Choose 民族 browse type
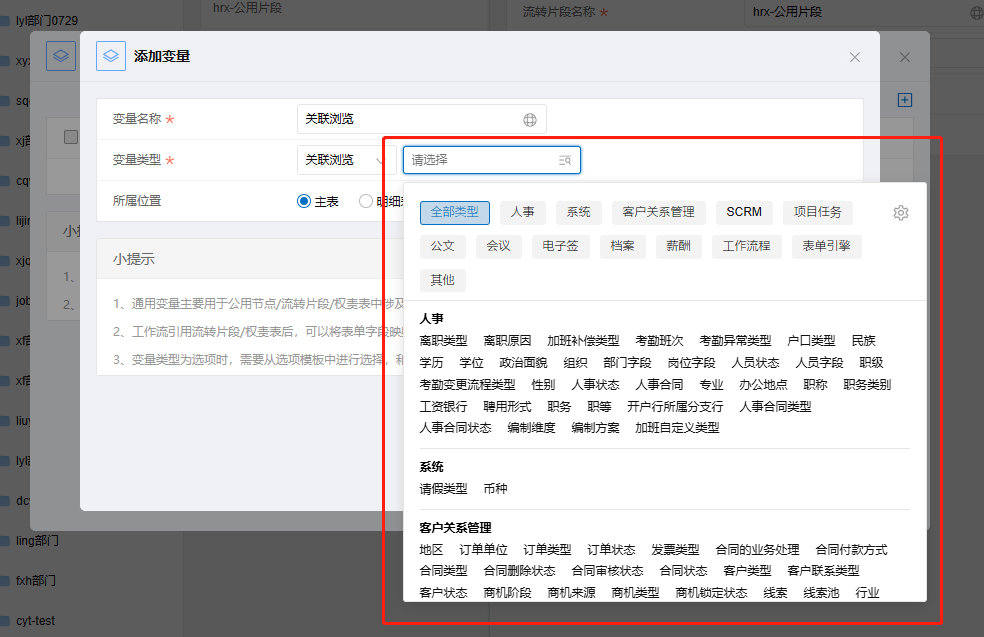 tap(863, 341)
